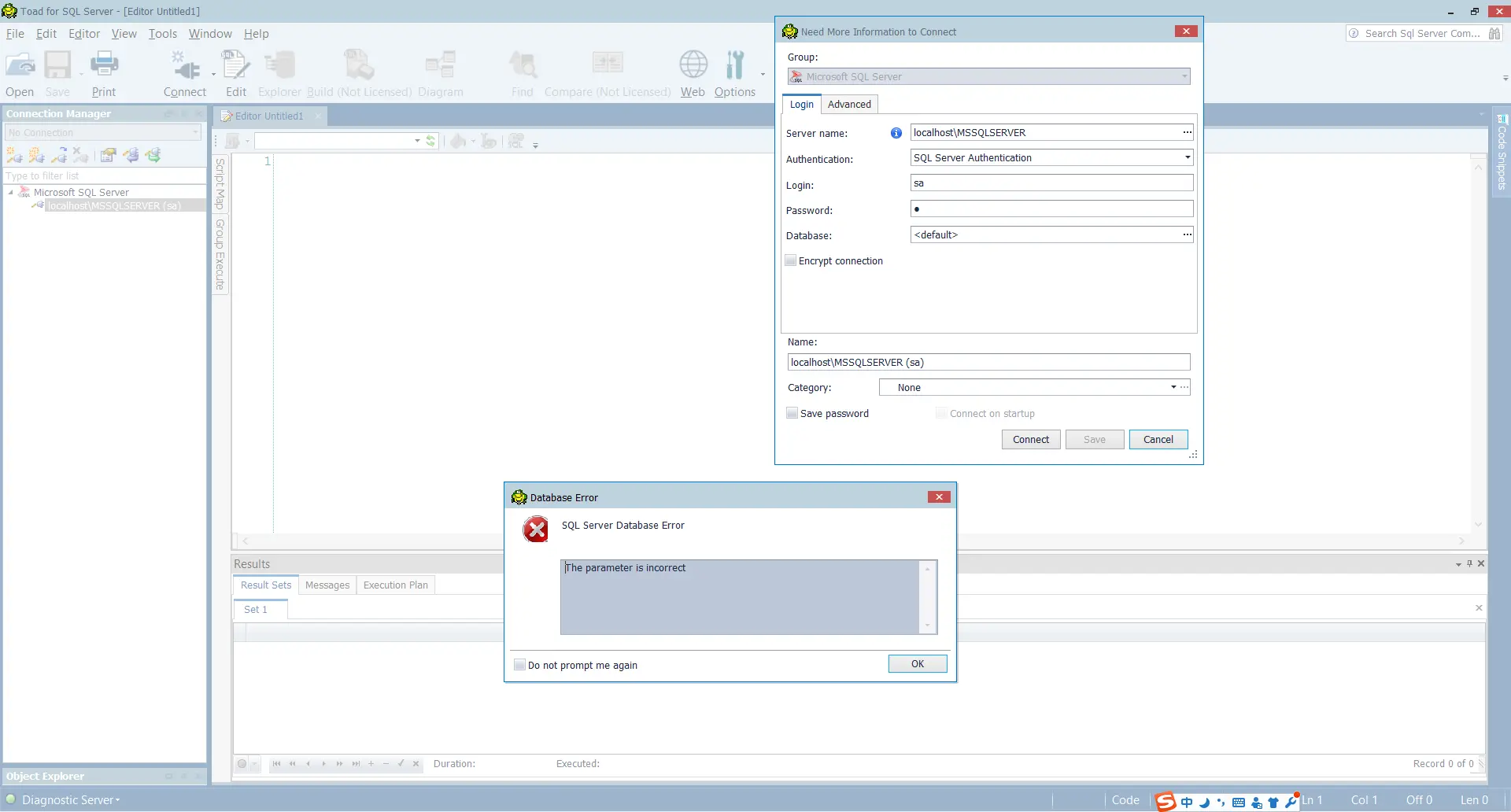Click the Database browse ellipsis button

click(1187, 234)
